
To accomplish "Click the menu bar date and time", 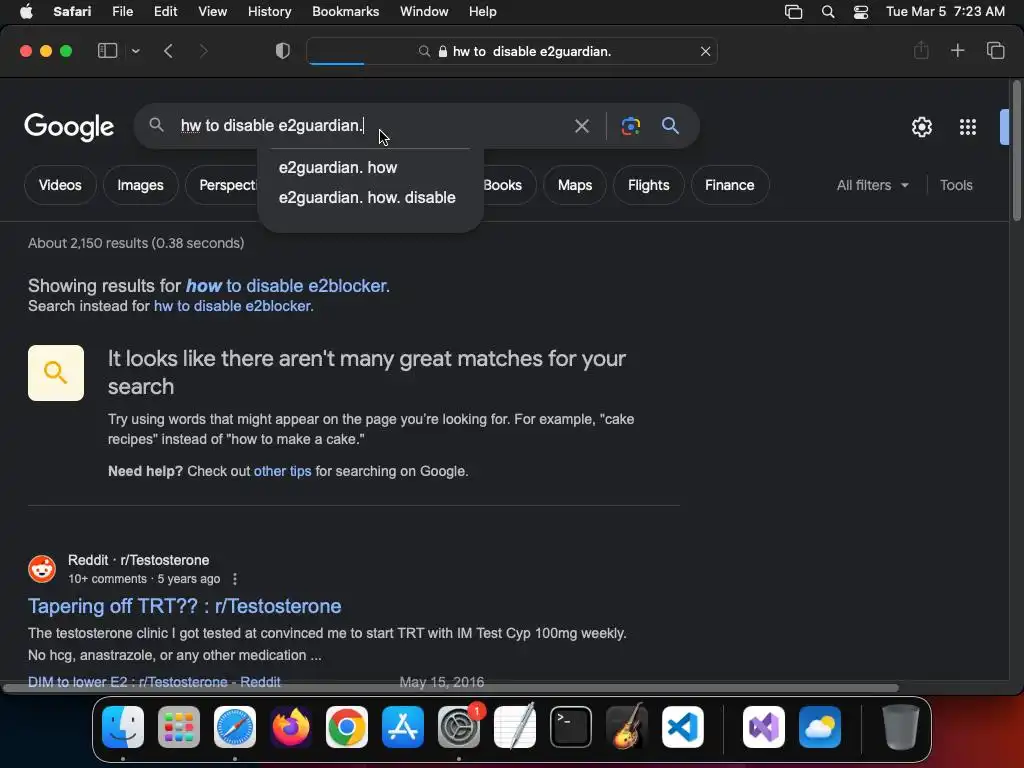I will tap(945, 12).
